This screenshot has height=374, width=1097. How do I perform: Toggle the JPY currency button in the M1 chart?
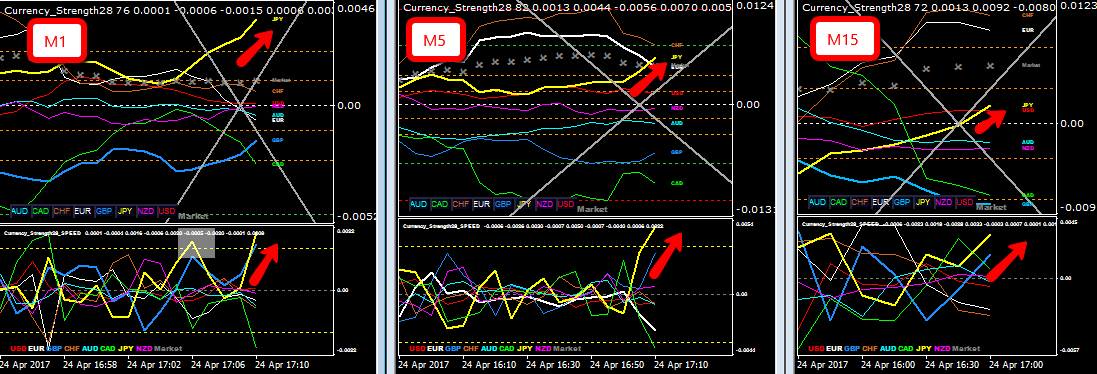(x=125, y=211)
